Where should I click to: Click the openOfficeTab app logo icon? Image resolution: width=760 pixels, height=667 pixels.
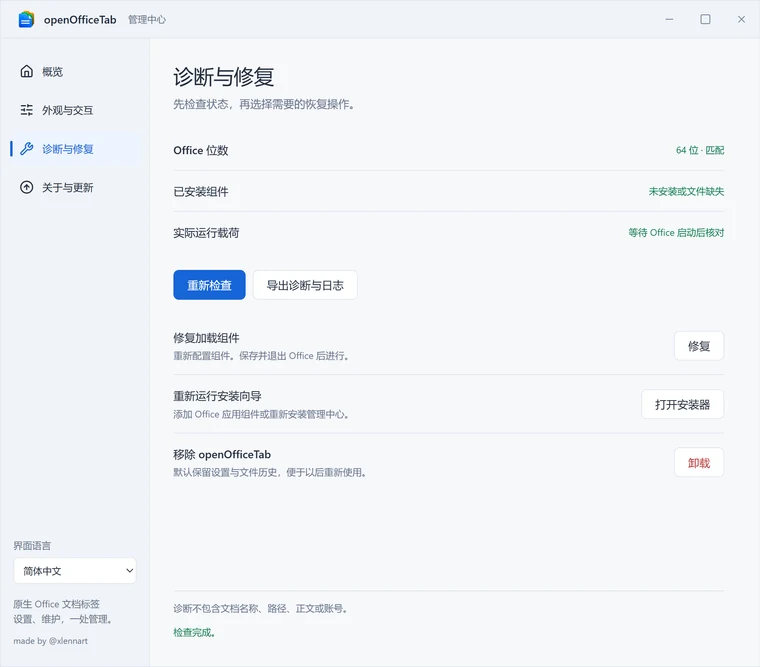coord(26,19)
